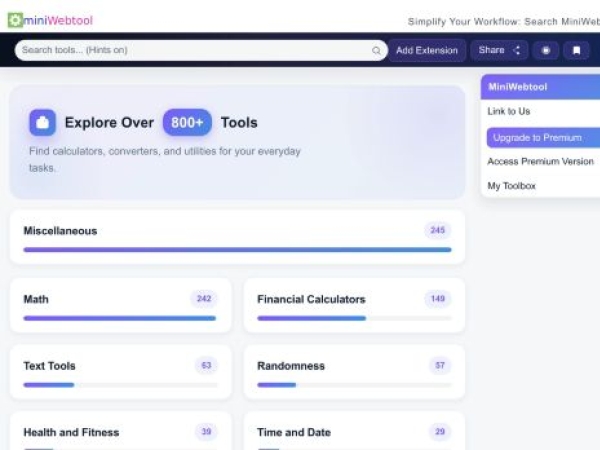
Task: Click the search magnifier icon
Action: pyautogui.click(x=376, y=50)
